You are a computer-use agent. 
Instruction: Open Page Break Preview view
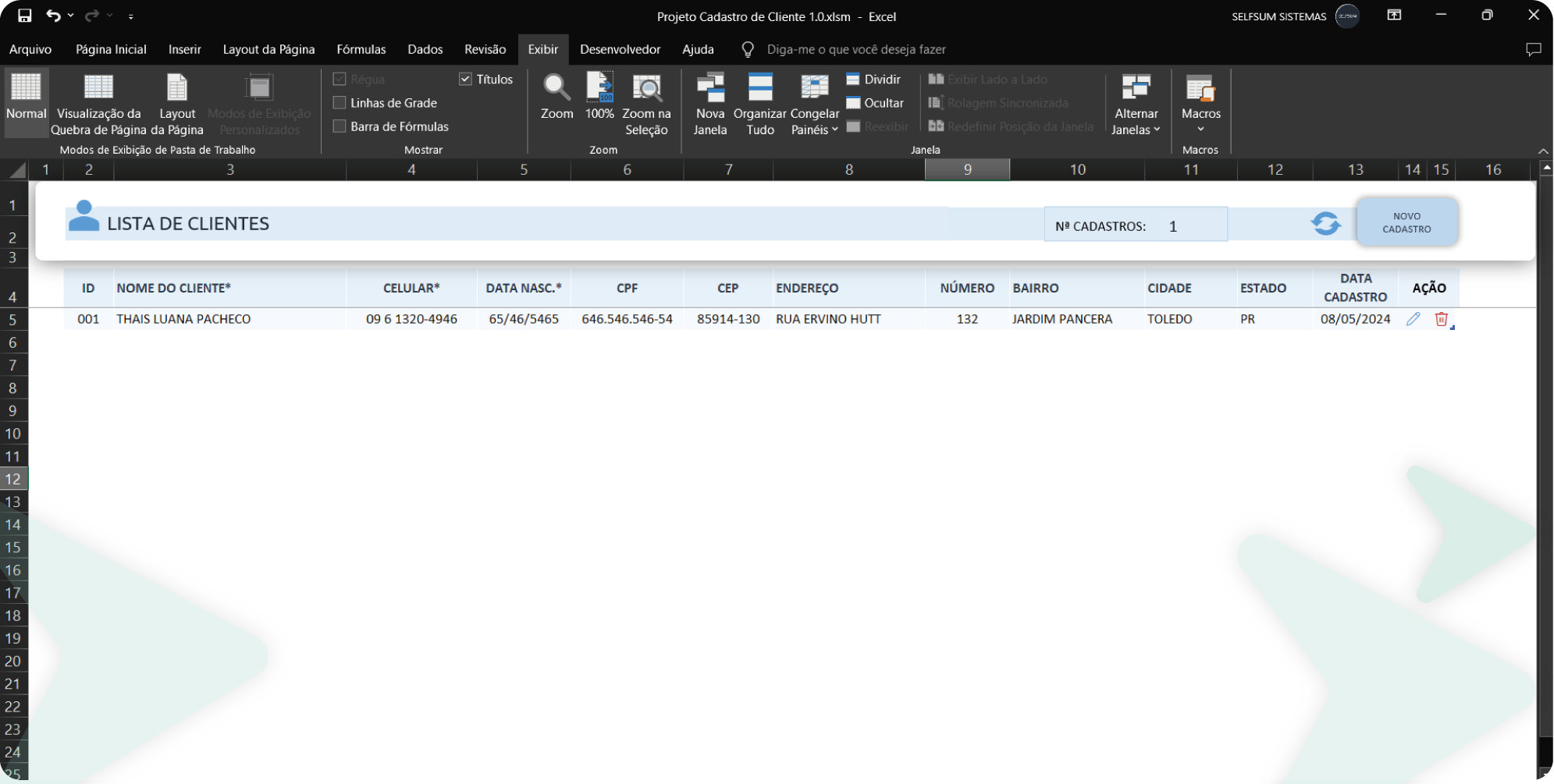point(98,105)
